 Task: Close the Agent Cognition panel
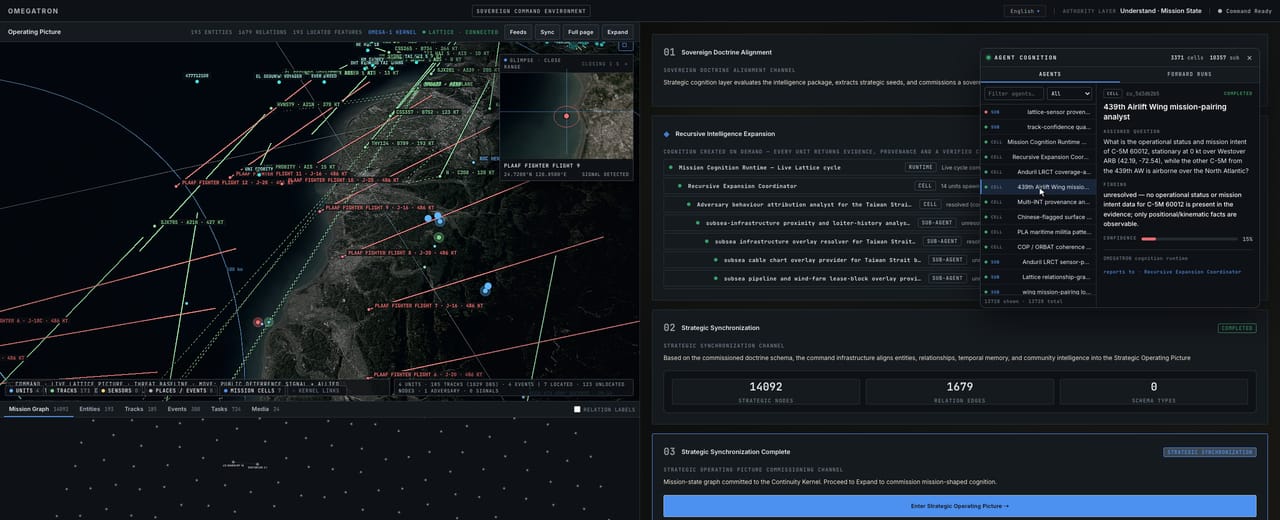coord(1249,58)
